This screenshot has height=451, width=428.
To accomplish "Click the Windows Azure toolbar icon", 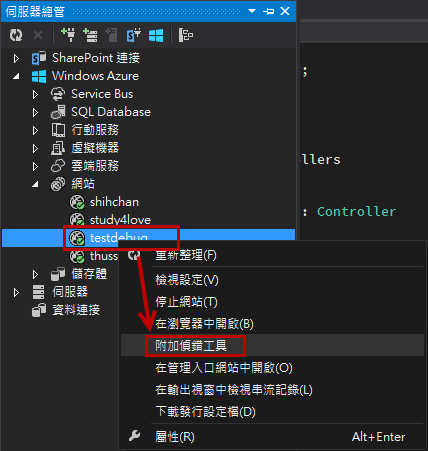I will (156, 35).
